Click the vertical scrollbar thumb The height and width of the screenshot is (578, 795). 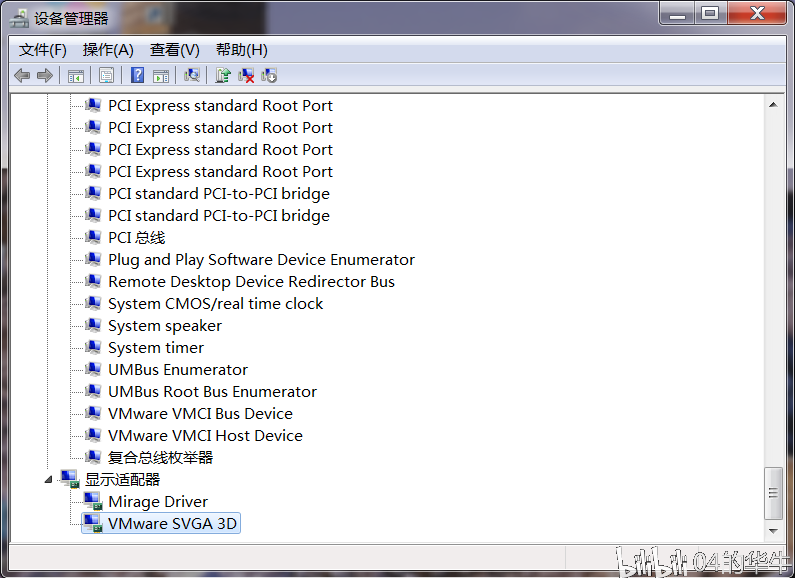pyautogui.click(x=773, y=493)
